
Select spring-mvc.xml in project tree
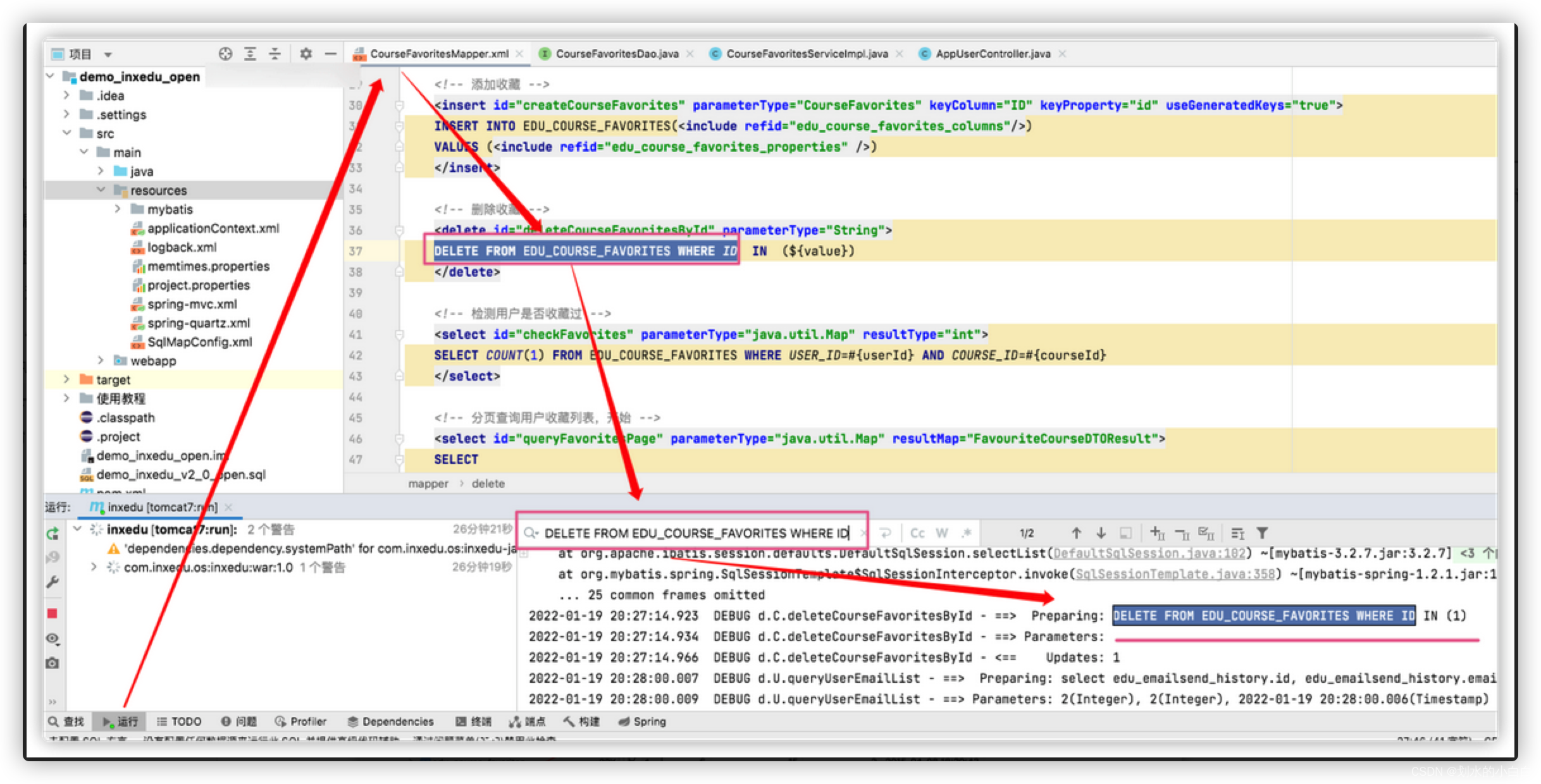(192, 304)
